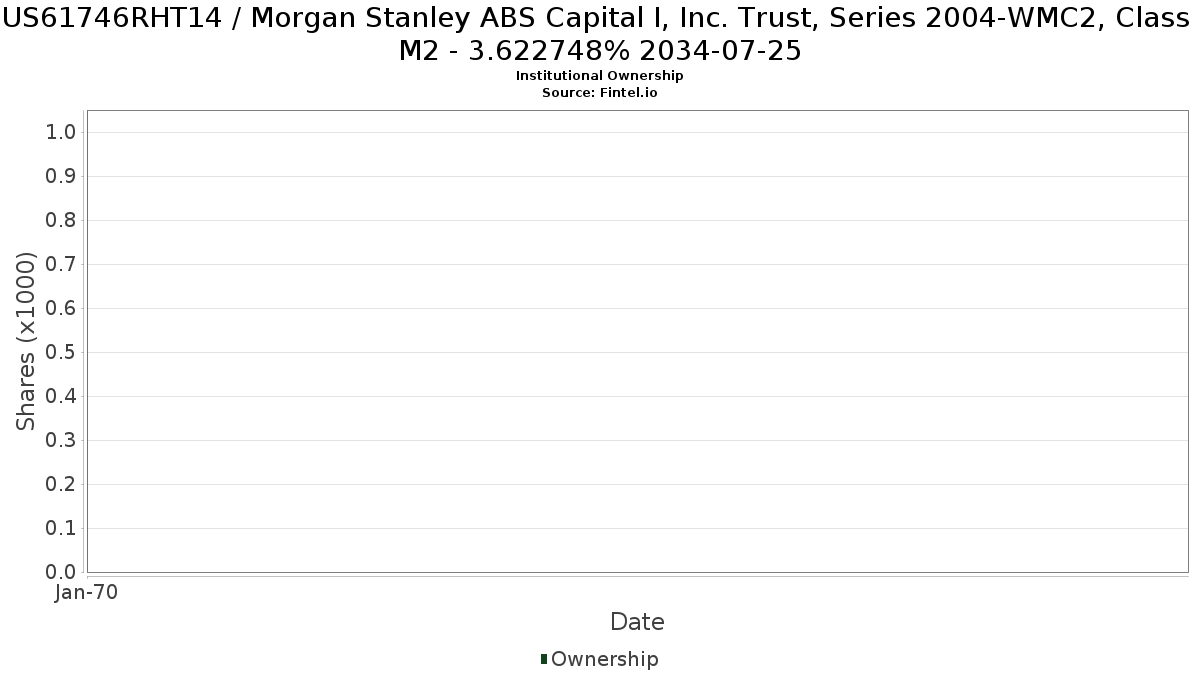The image size is (1200, 675).
Task: Click the 0.0 y-axis tick label
Action: [61, 572]
